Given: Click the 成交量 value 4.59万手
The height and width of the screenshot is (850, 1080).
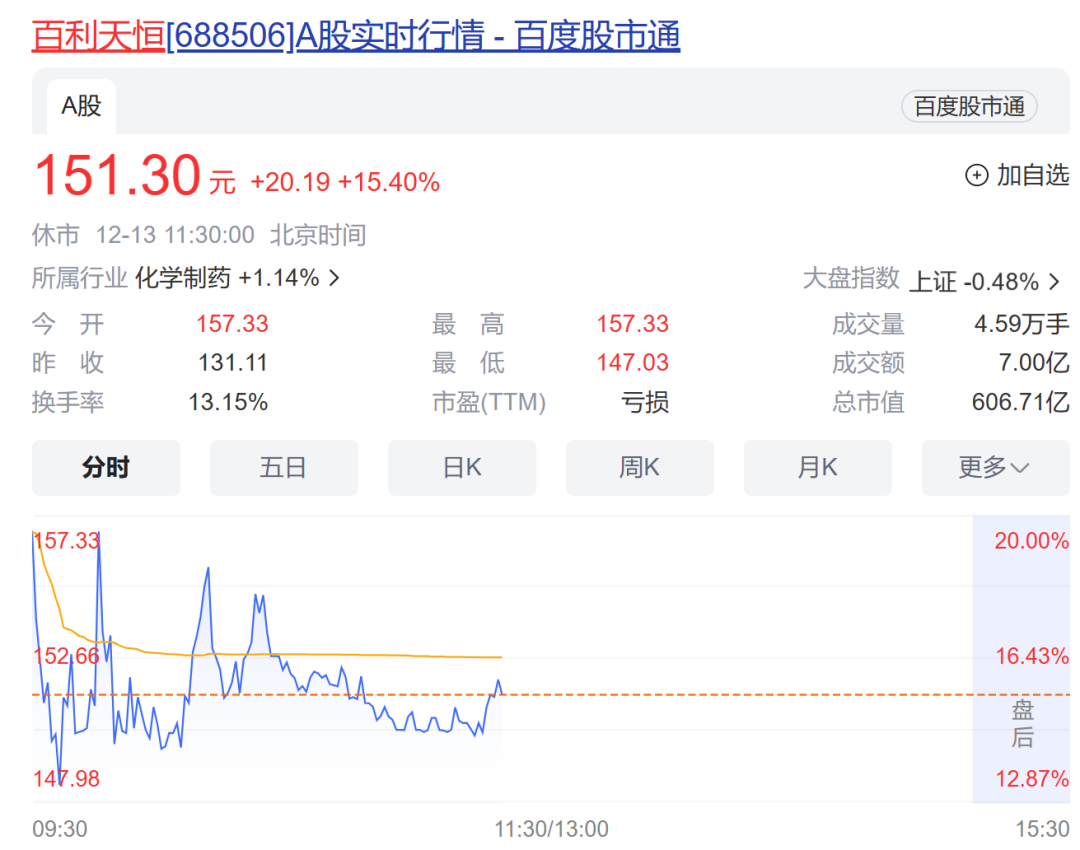Looking at the screenshot, I should pyautogui.click(x=1021, y=324).
